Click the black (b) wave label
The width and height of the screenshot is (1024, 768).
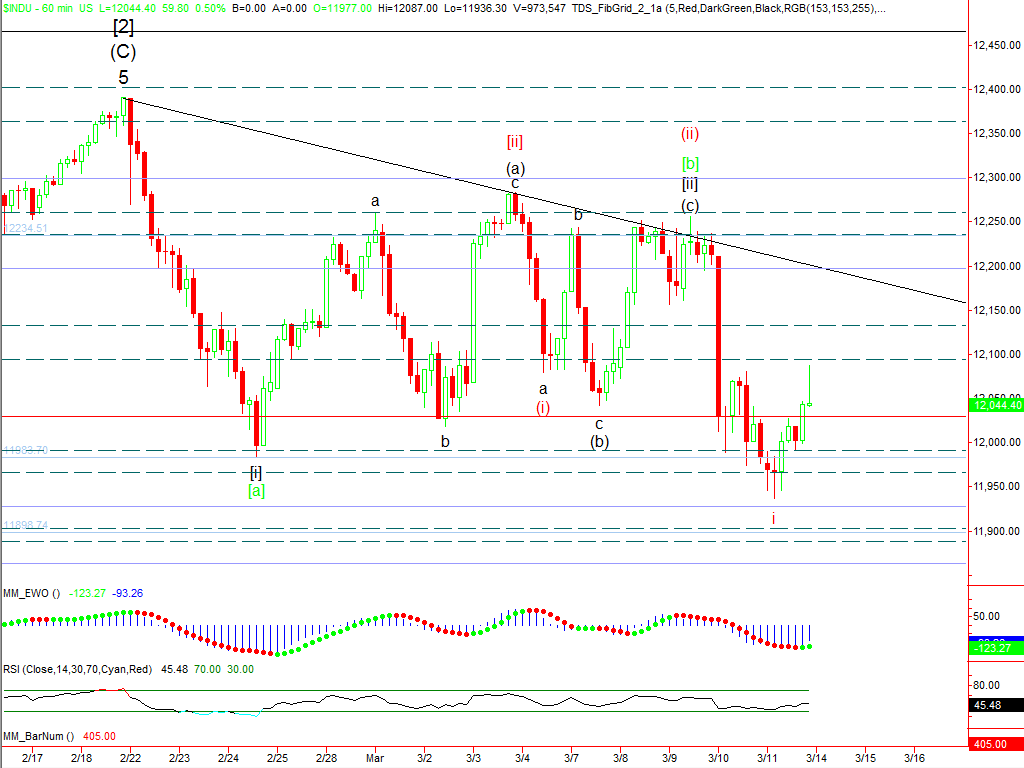click(x=599, y=441)
